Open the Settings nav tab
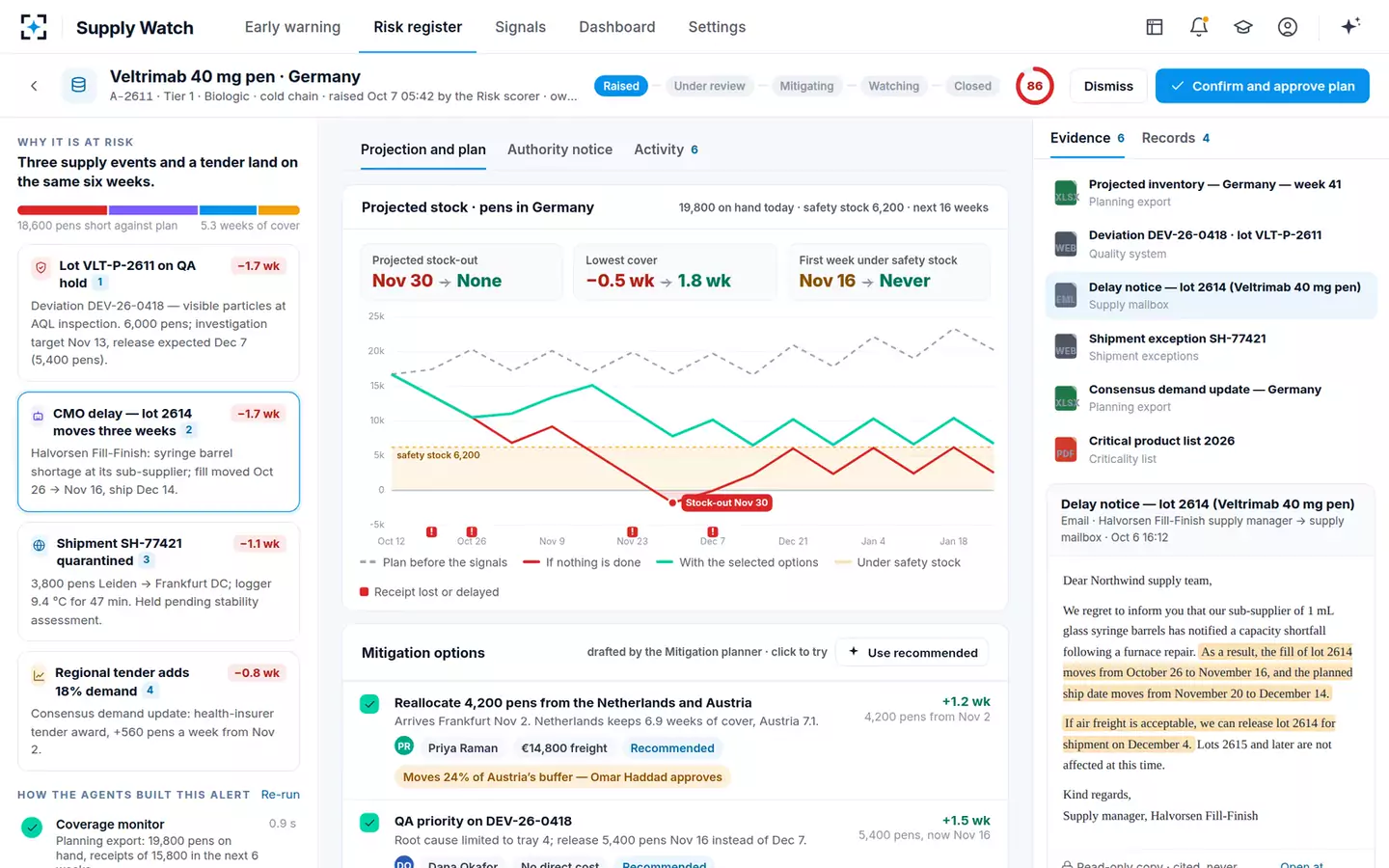1389x868 pixels. (717, 27)
